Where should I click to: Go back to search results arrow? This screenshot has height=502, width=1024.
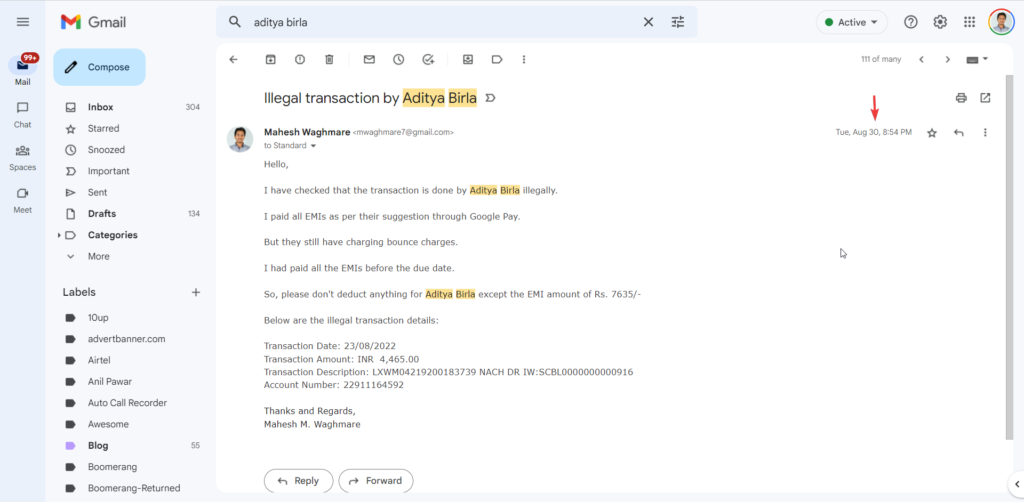(233, 59)
